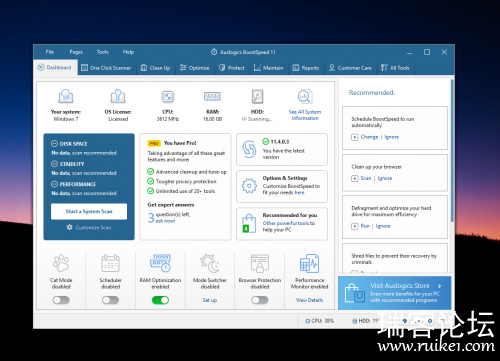
Task: Click the See All System Information icon
Action: [305, 97]
